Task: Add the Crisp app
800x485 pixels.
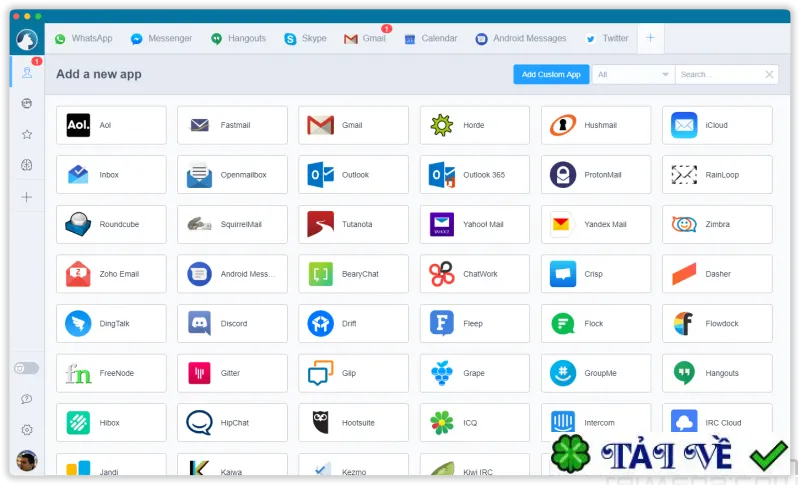Action: pos(596,274)
